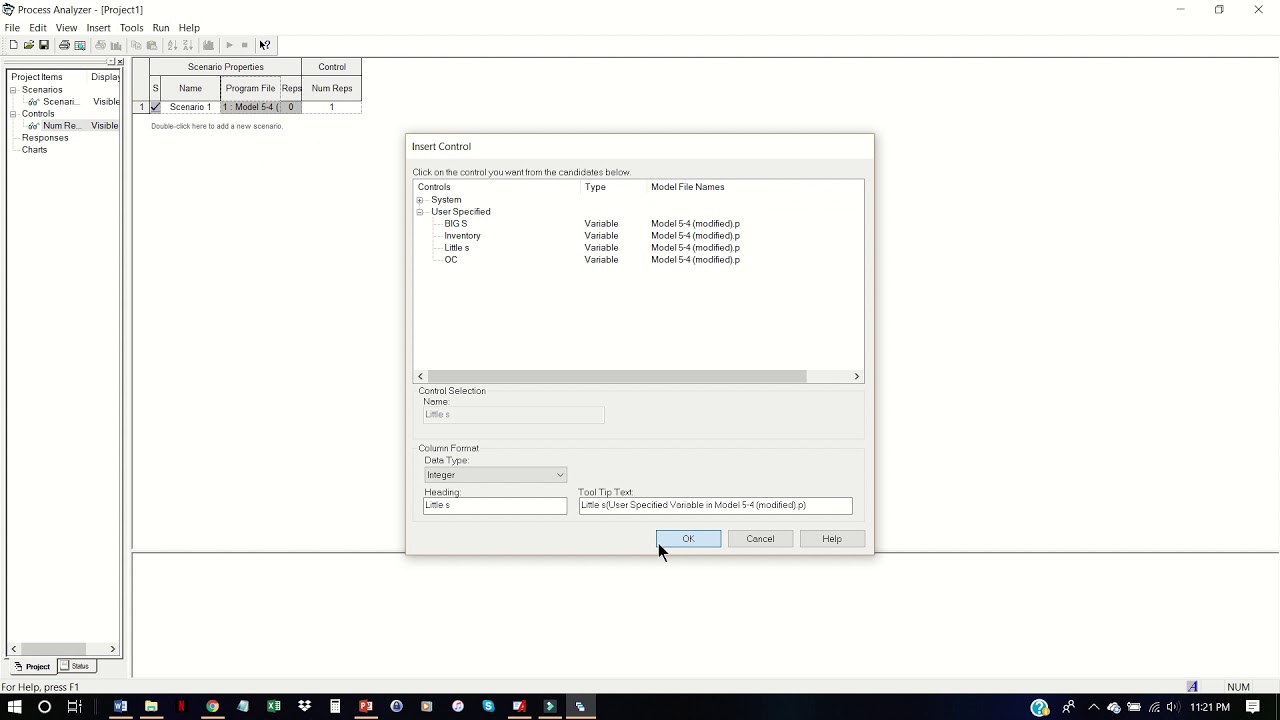Click the Copy toolbar icon
The width and height of the screenshot is (1280, 720).
click(x=136, y=45)
